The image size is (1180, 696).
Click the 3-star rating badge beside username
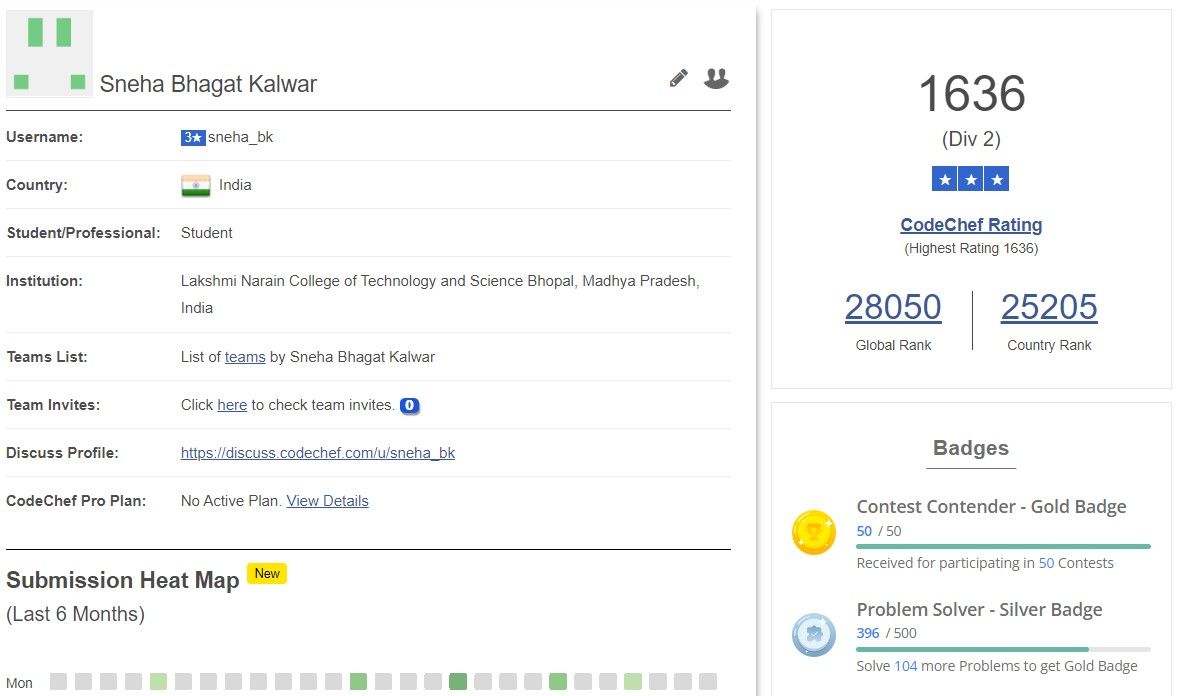193,138
